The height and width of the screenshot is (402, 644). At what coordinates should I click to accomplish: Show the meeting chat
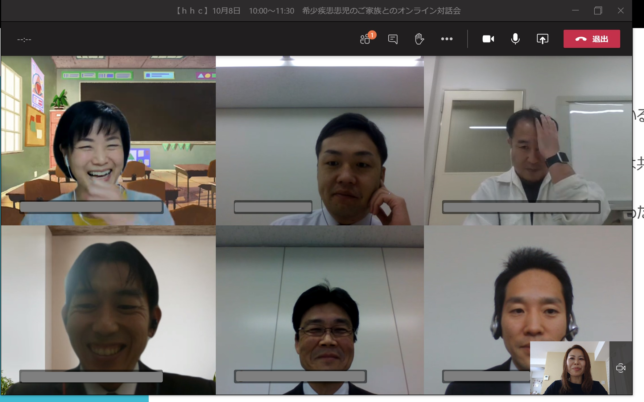tap(393, 39)
